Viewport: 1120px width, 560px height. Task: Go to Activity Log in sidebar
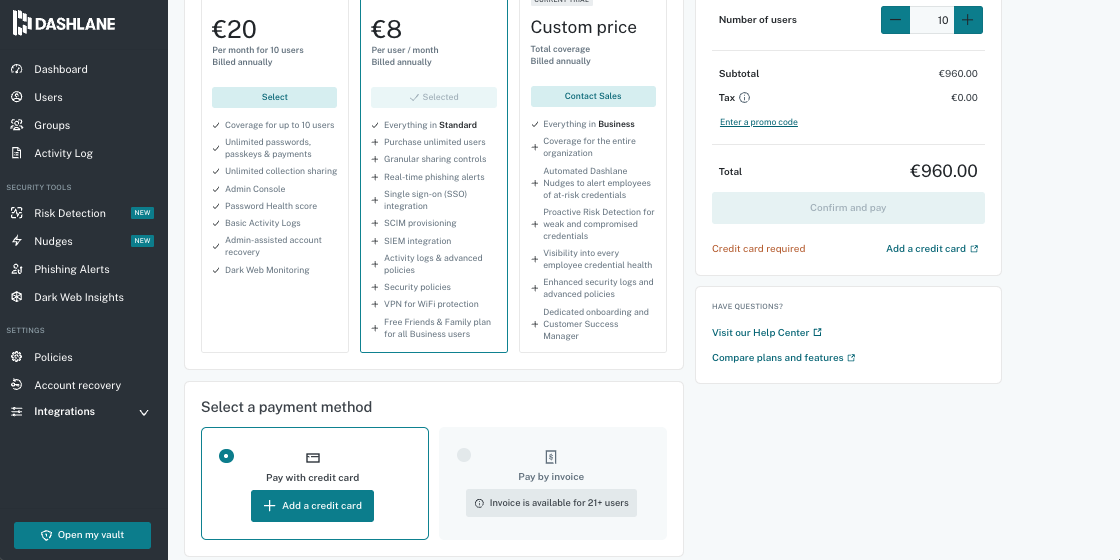pyautogui.click(x=63, y=153)
